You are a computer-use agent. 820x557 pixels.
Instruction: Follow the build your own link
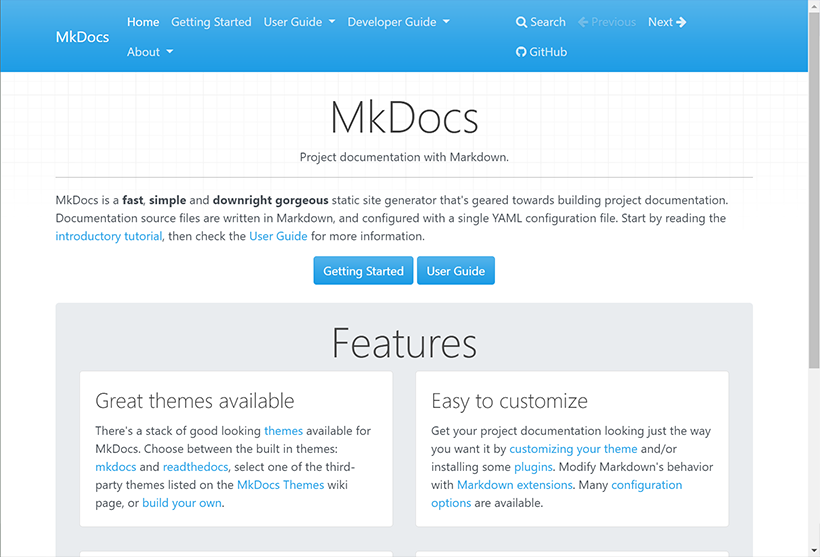tap(182, 503)
